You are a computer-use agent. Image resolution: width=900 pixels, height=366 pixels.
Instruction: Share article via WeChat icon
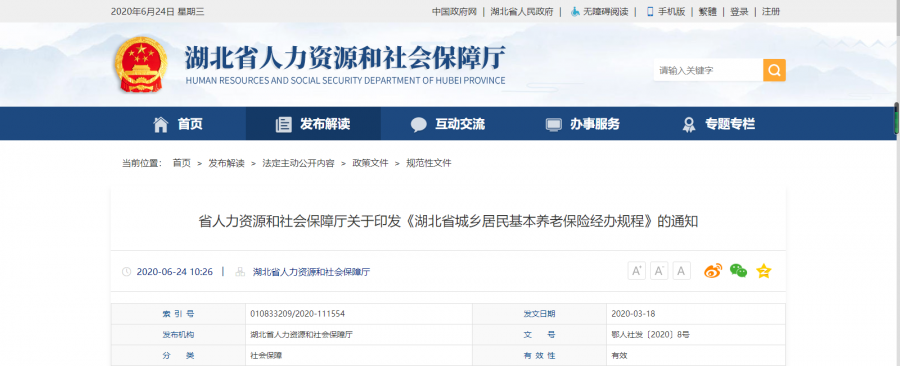[738, 271]
